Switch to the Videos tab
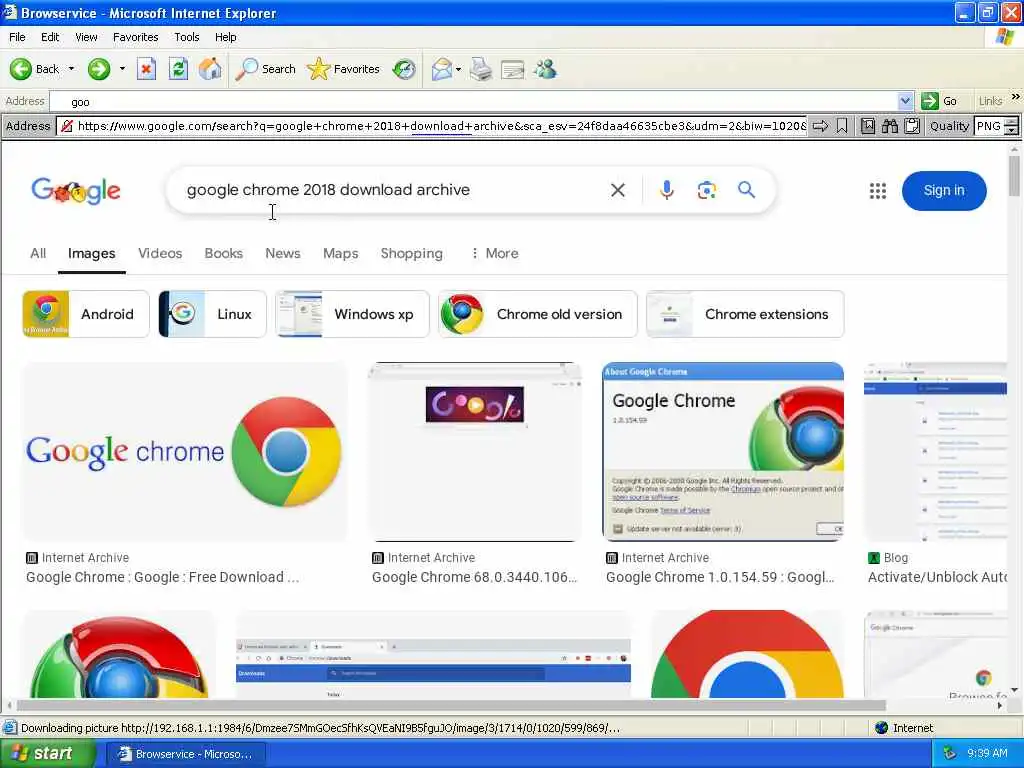The height and width of the screenshot is (768, 1024). click(x=160, y=253)
